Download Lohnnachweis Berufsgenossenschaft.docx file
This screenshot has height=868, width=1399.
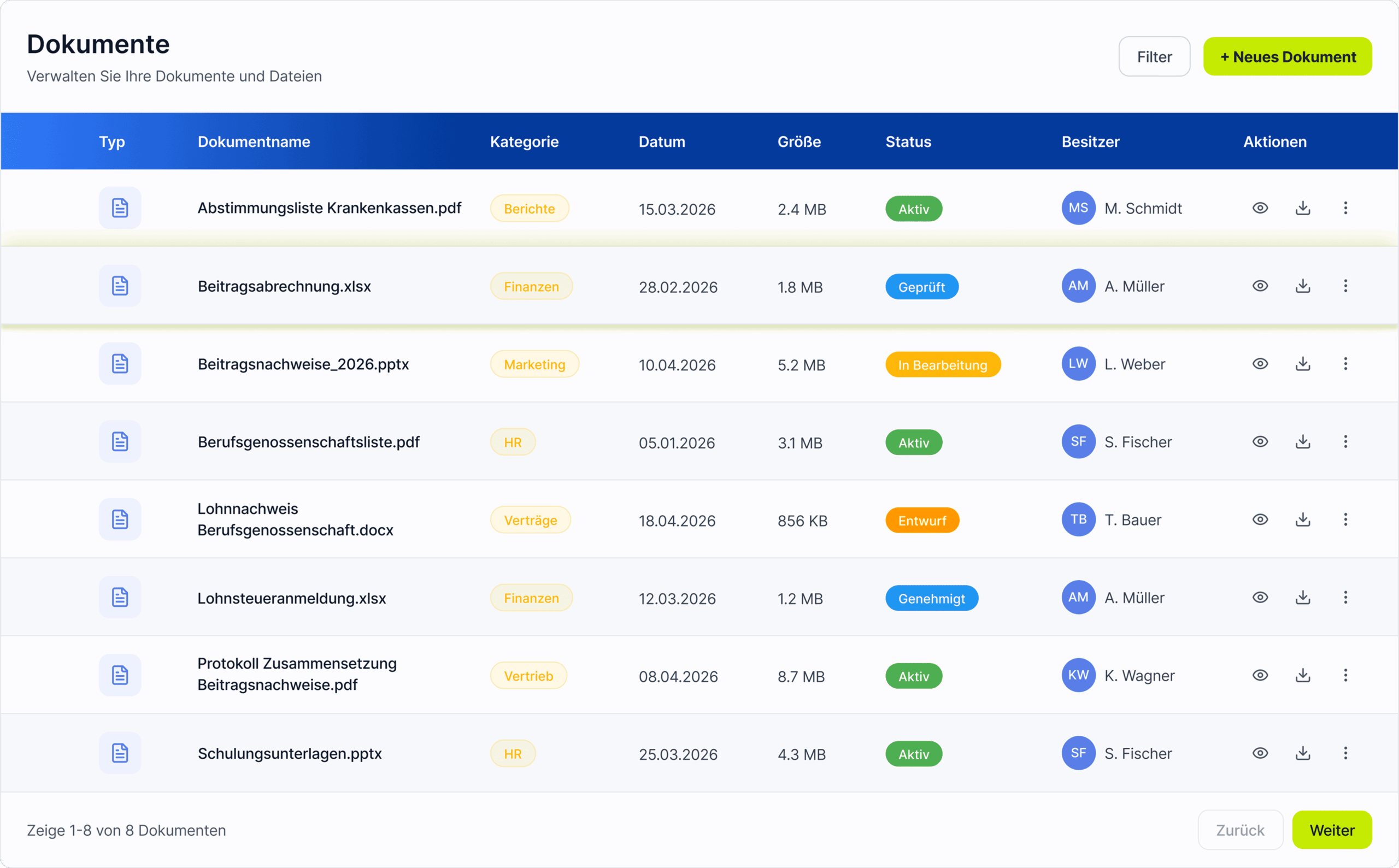1302,519
